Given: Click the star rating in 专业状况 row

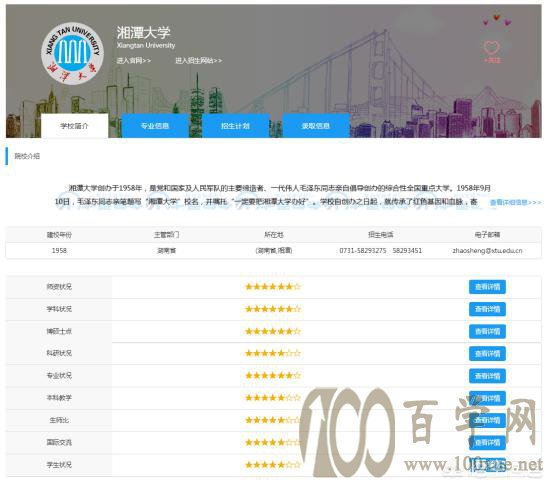Looking at the screenshot, I should [273, 375].
